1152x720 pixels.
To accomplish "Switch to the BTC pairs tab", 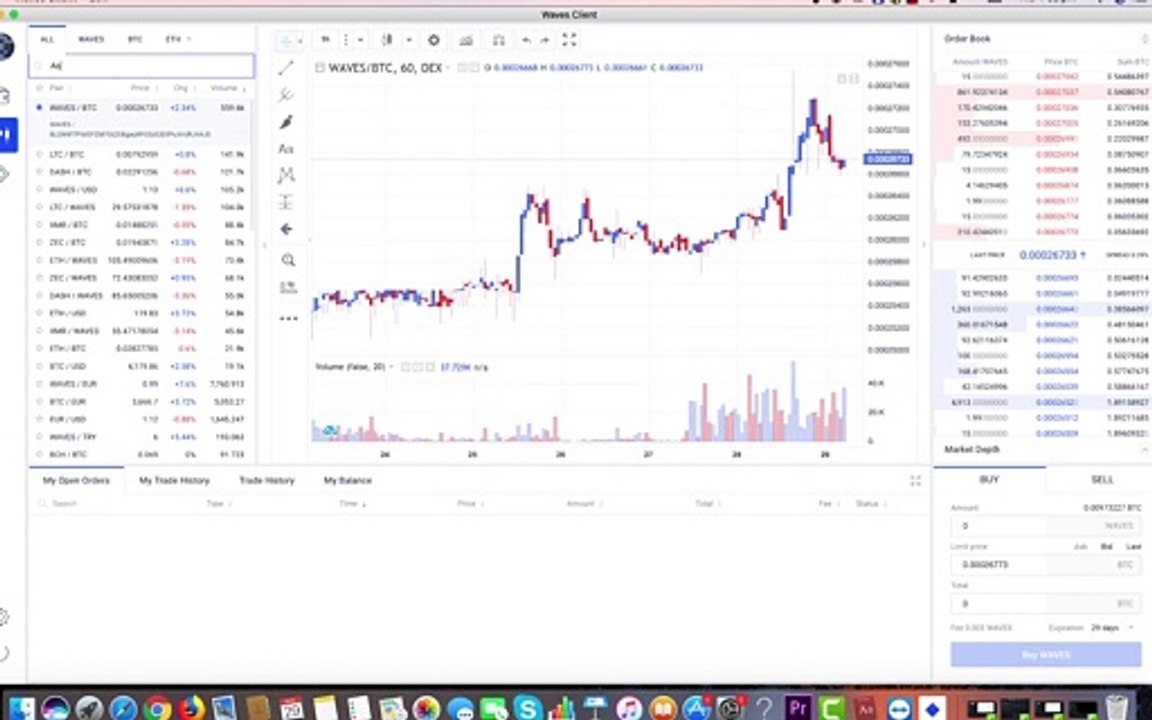I will [x=135, y=40].
